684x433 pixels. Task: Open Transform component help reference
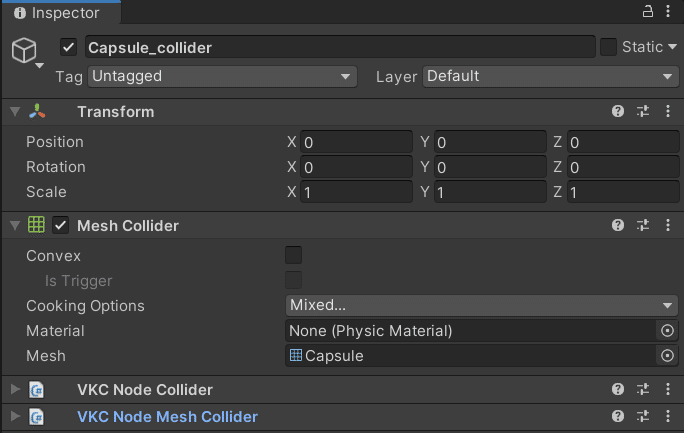618,112
